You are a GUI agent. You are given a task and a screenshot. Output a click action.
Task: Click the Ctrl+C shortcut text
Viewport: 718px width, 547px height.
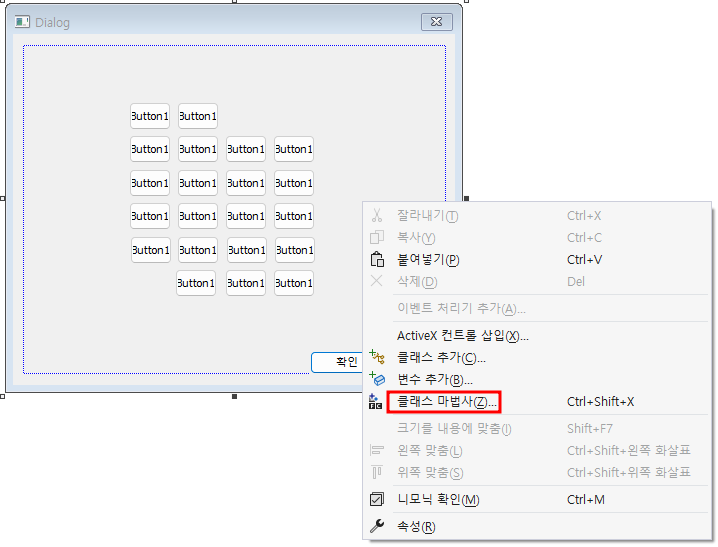tap(584, 238)
